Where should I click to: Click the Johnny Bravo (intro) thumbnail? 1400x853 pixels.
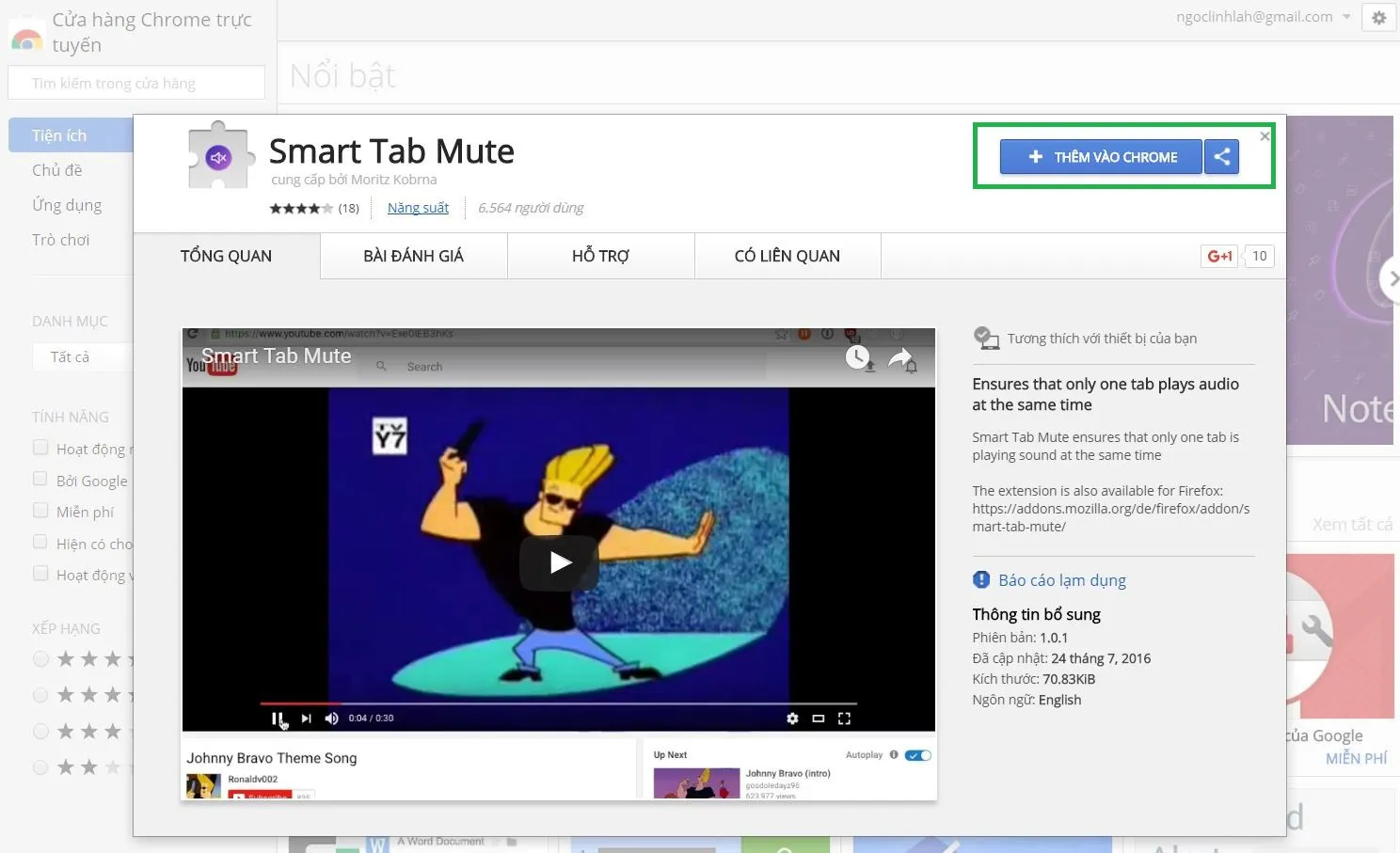pyautogui.click(x=696, y=783)
